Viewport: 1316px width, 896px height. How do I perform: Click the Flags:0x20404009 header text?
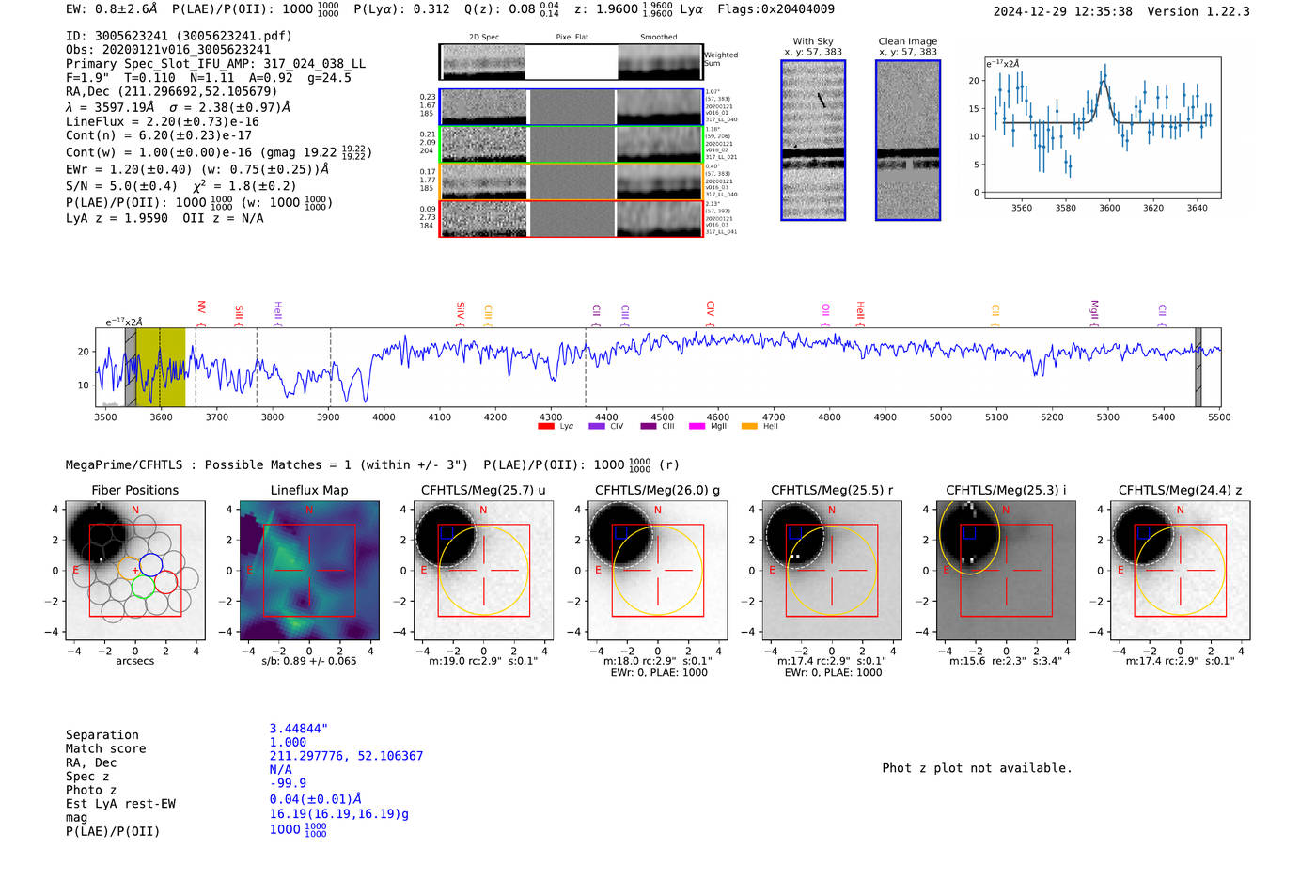tap(775, 9)
